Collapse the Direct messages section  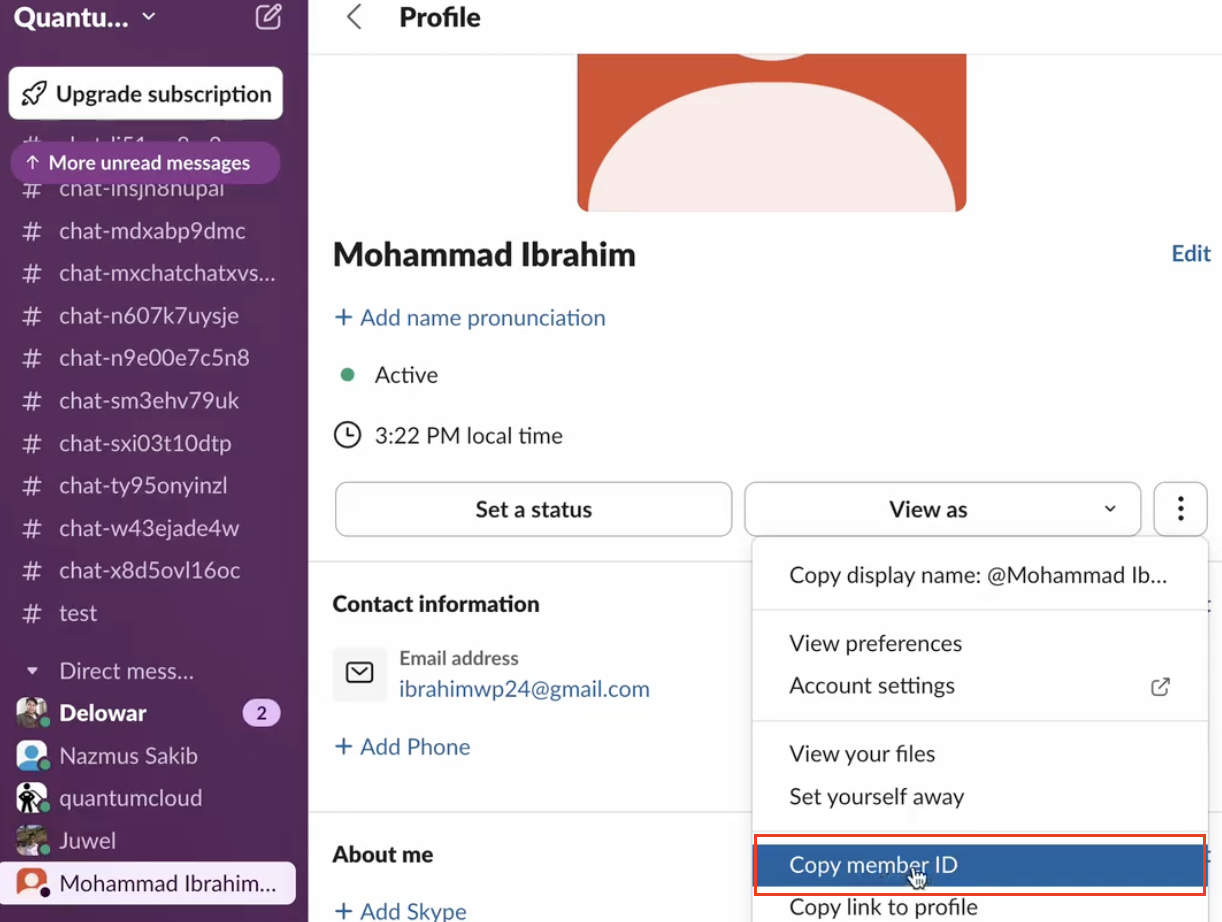pos(32,671)
